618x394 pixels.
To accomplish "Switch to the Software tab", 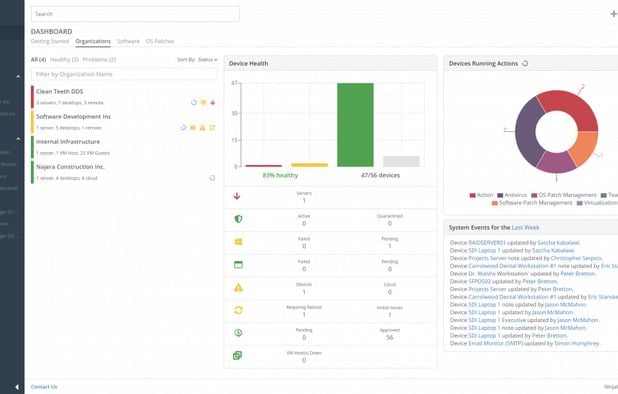I will pos(128,41).
